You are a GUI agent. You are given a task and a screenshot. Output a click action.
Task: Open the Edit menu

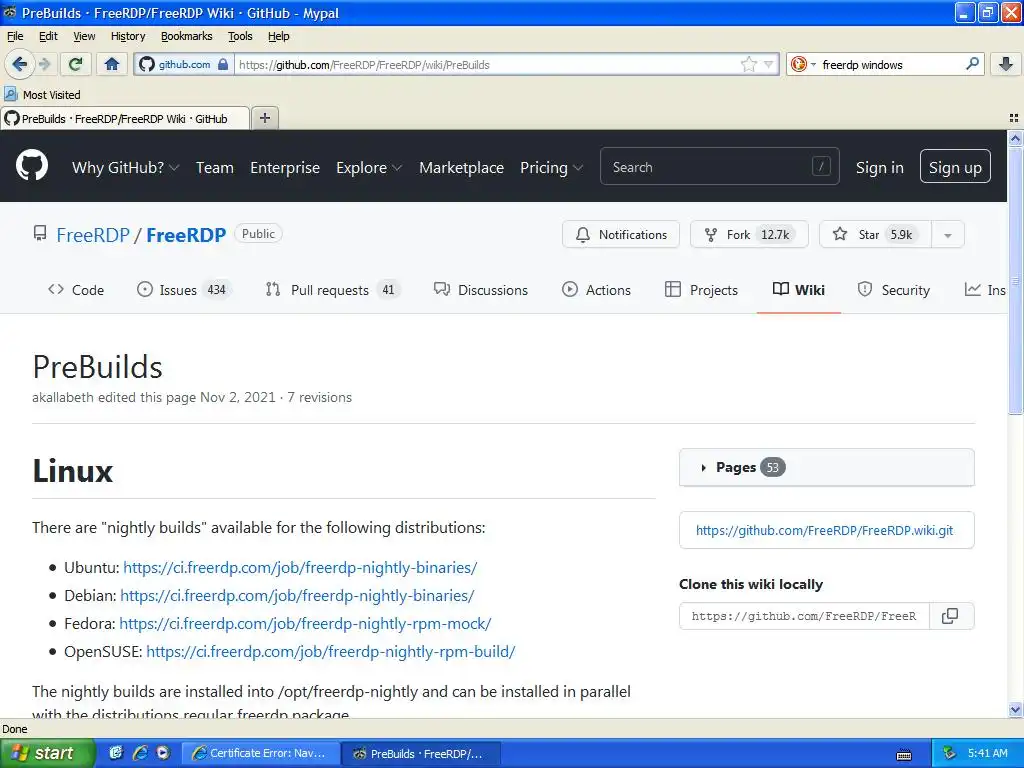[x=48, y=36]
